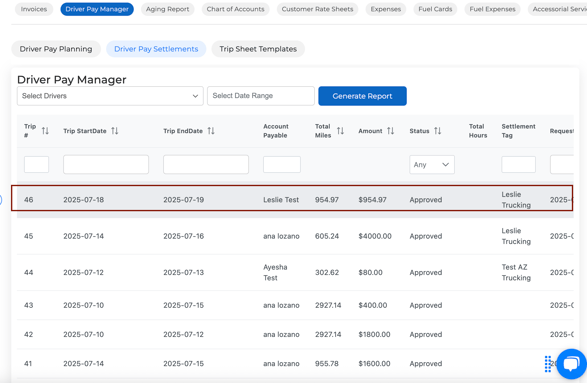Open the Fuel Cards tab

point(435,9)
